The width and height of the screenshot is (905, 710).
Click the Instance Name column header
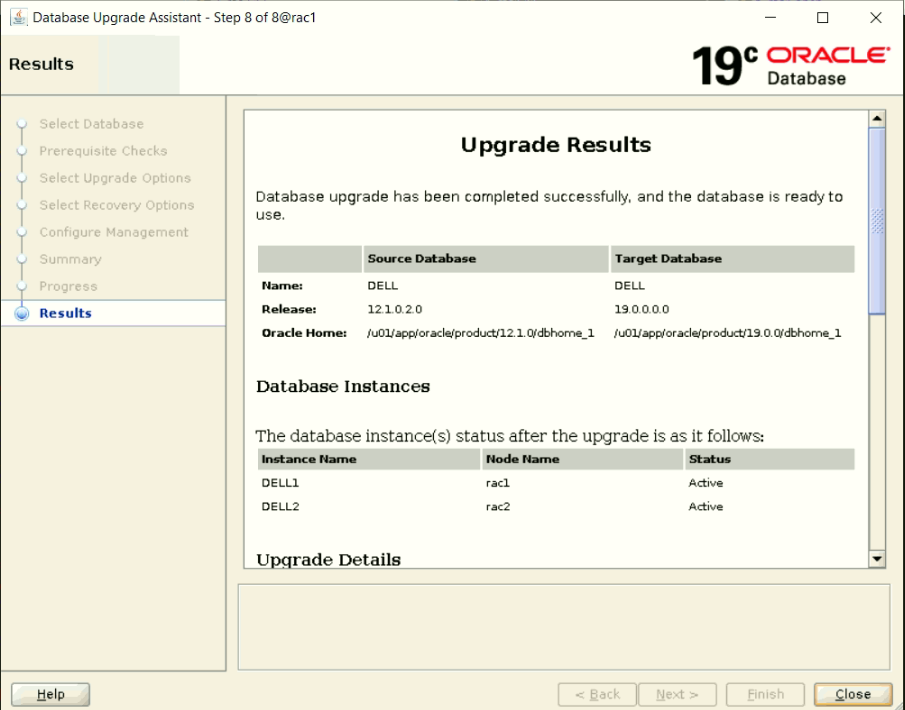click(x=369, y=459)
